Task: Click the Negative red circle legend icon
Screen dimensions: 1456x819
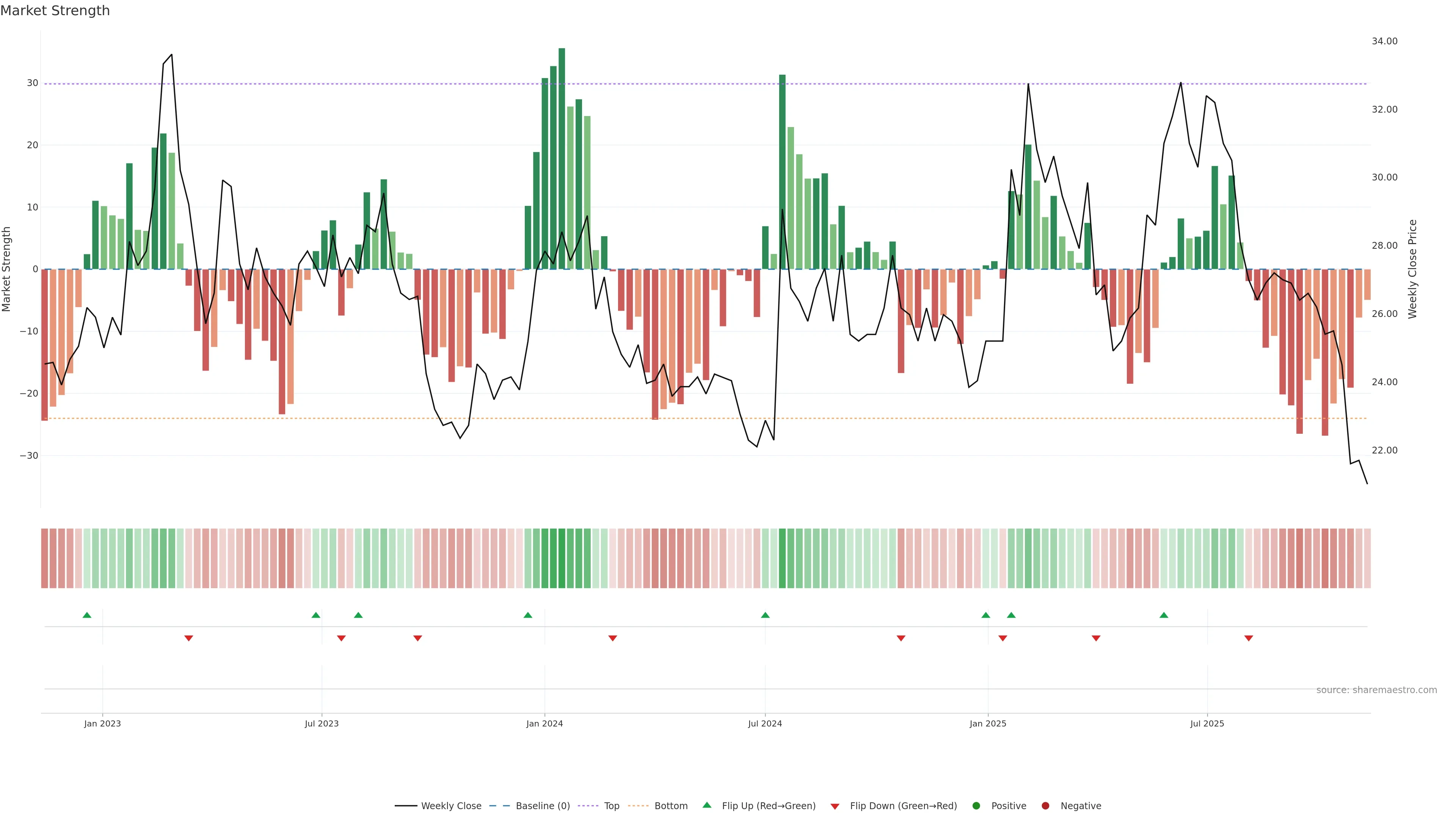Action: click(1045, 806)
